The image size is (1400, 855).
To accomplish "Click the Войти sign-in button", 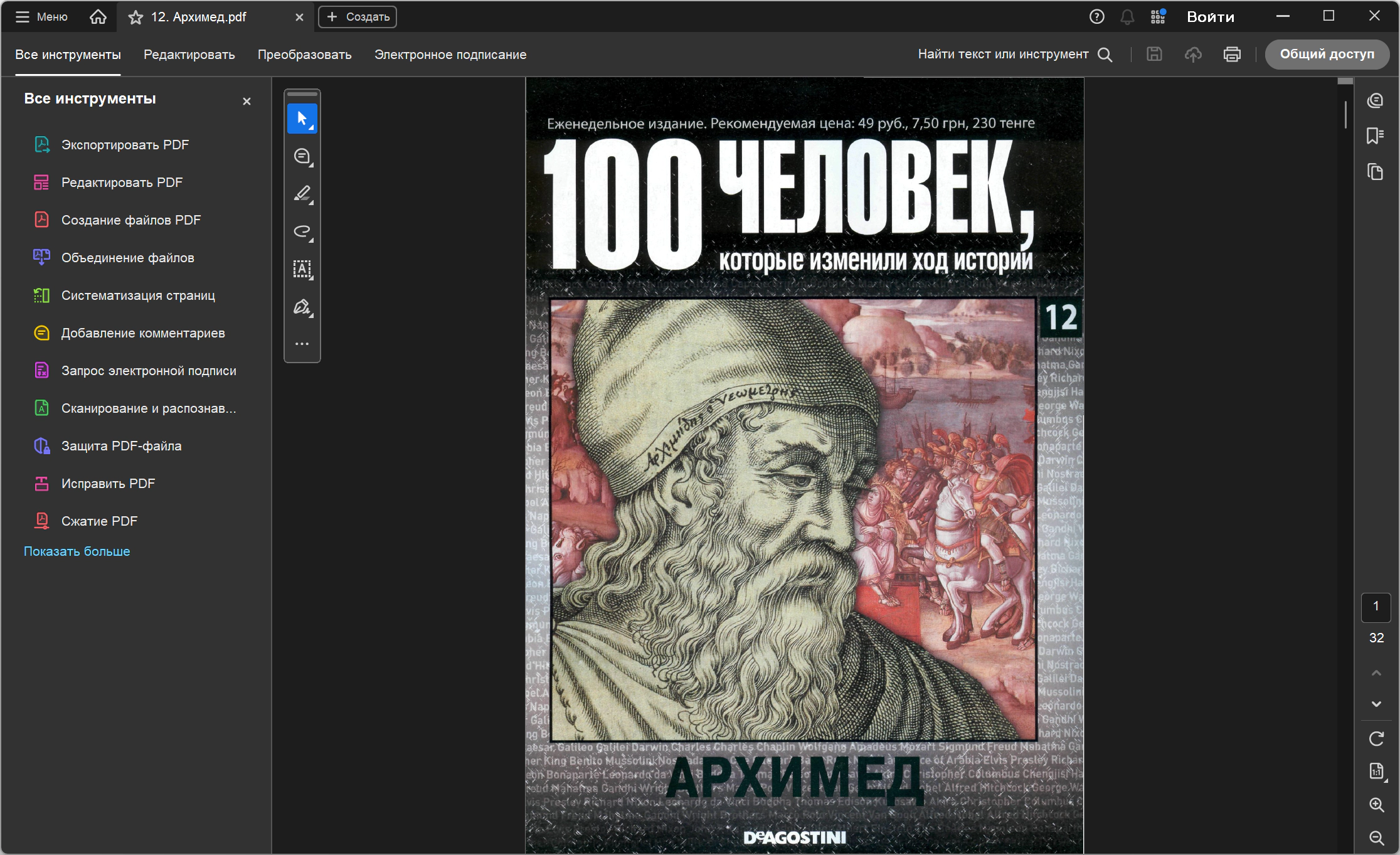I will tap(1211, 17).
